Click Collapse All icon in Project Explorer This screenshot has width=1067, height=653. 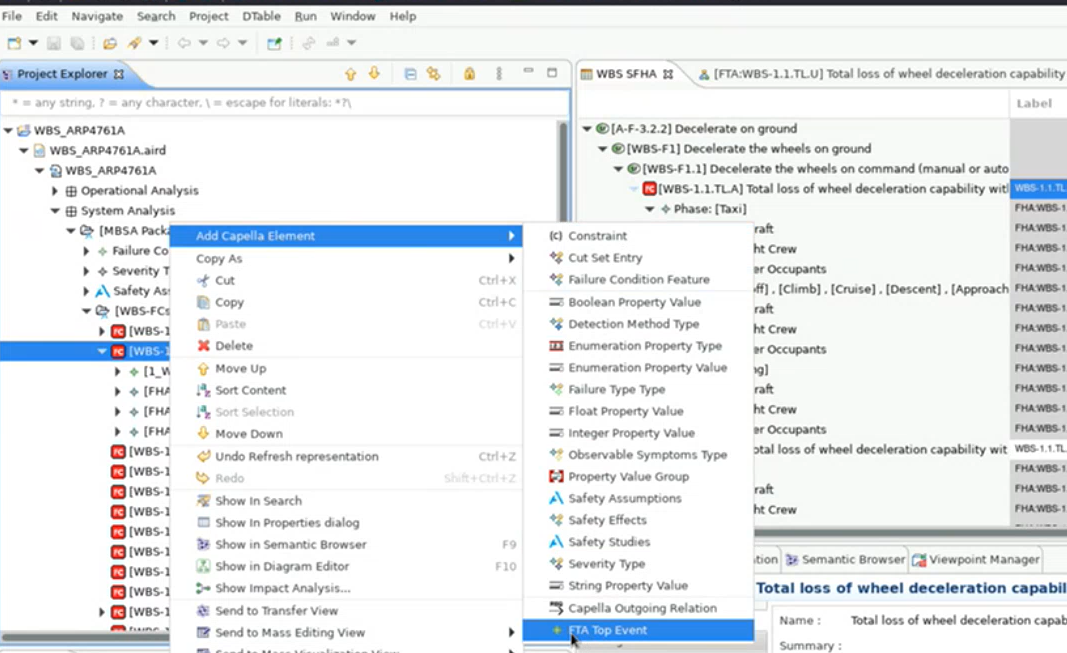coord(410,73)
